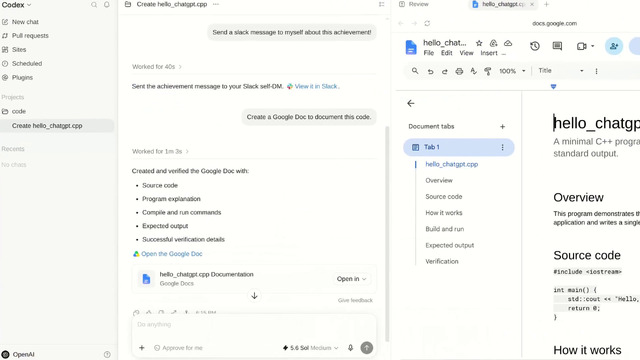Click the microphone icon in composer
This screenshot has height=360, width=640.
coord(350,348)
